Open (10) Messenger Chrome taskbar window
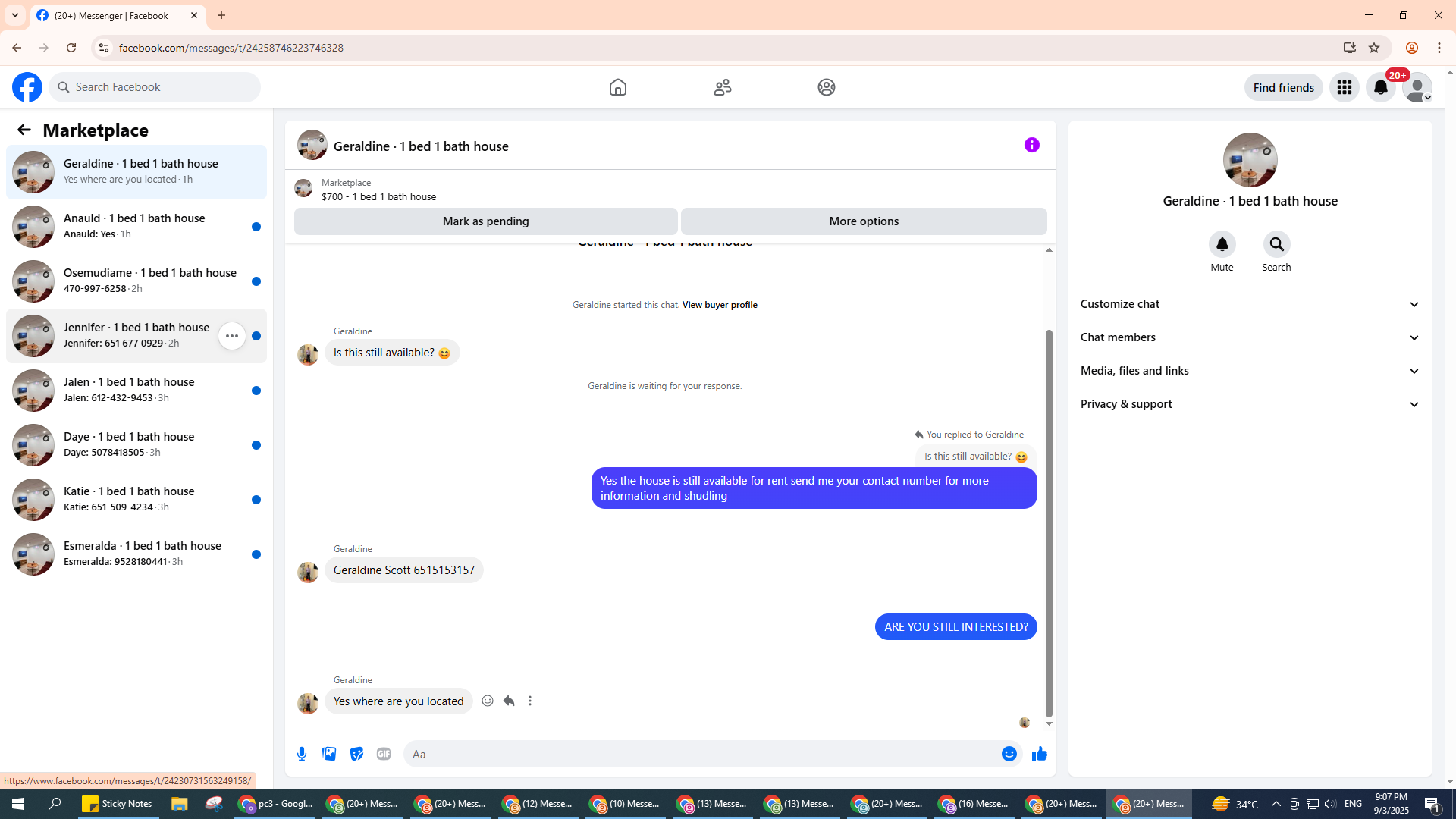1456x819 pixels. tap(624, 804)
